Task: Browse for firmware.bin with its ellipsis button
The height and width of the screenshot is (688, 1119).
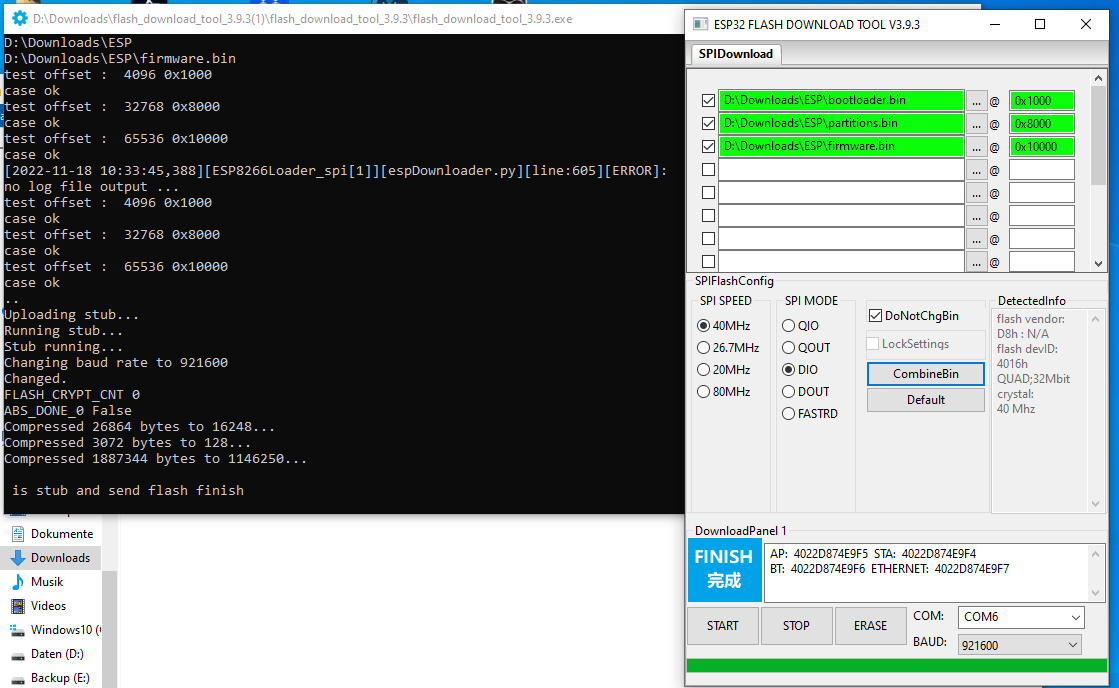Action: (x=976, y=147)
